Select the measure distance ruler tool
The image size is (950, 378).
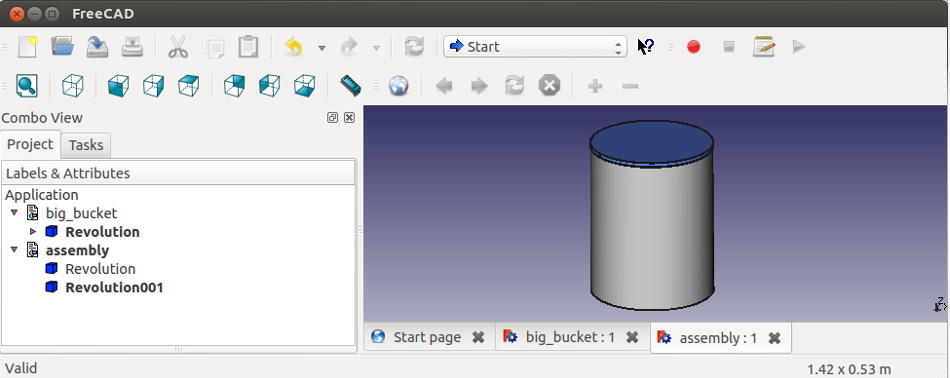(350, 86)
